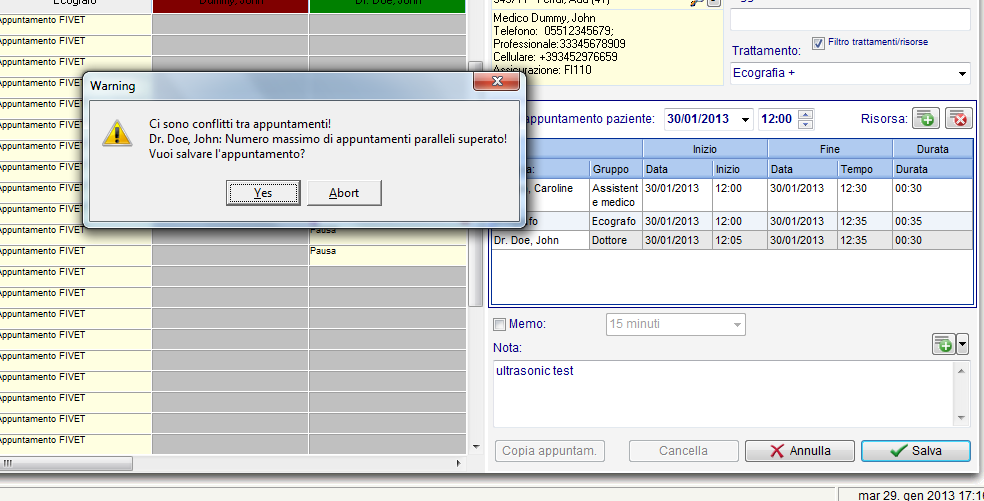The height and width of the screenshot is (501, 984).
Task: Click the empty text field above Trattamento
Action: click(850, 19)
